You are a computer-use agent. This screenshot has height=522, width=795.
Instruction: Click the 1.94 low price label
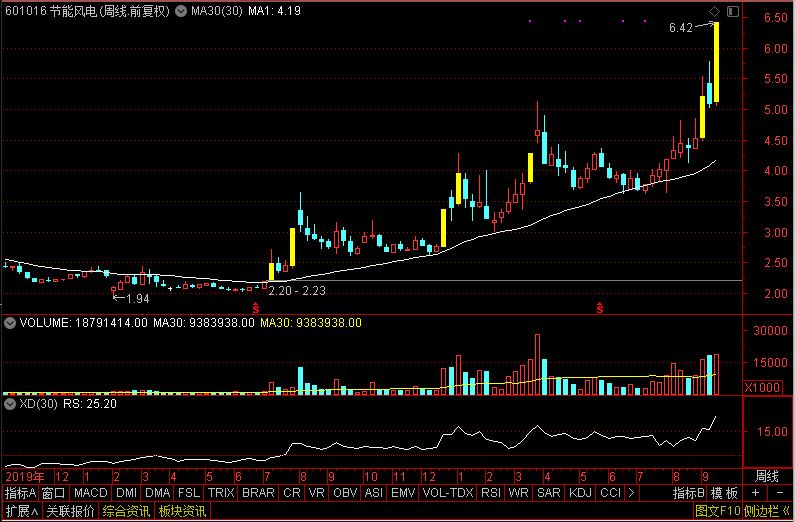pyautogui.click(x=137, y=299)
